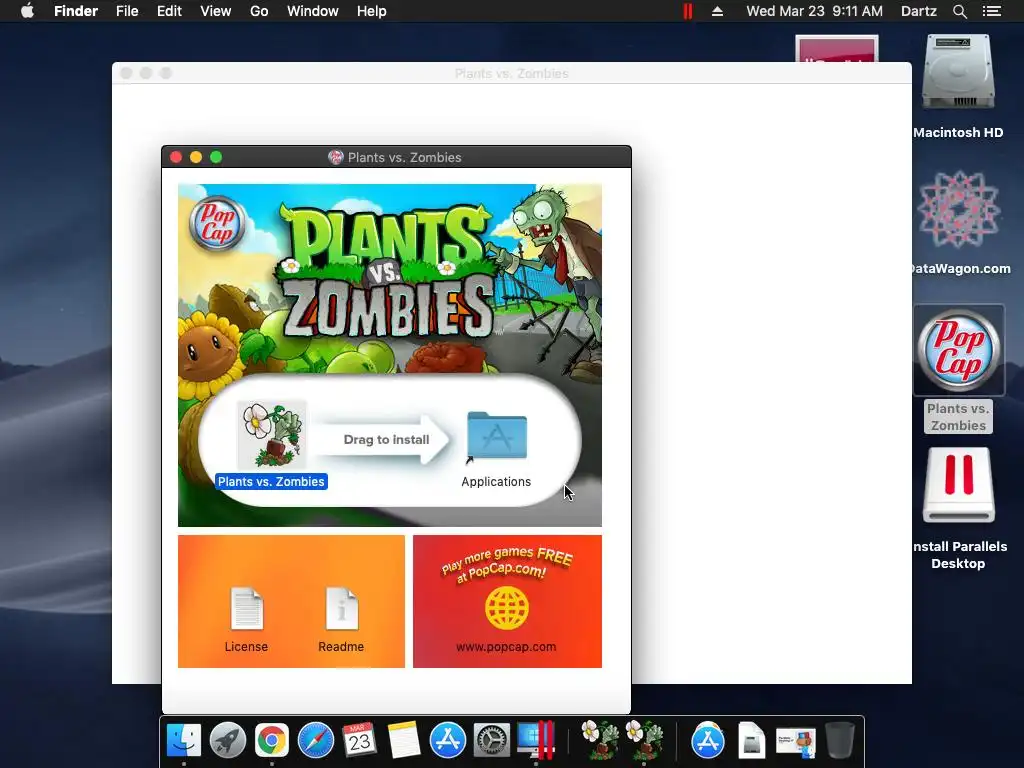Image resolution: width=1024 pixels, height=768 pixels.
Task: Open the View menu
Action: [216, 11]
